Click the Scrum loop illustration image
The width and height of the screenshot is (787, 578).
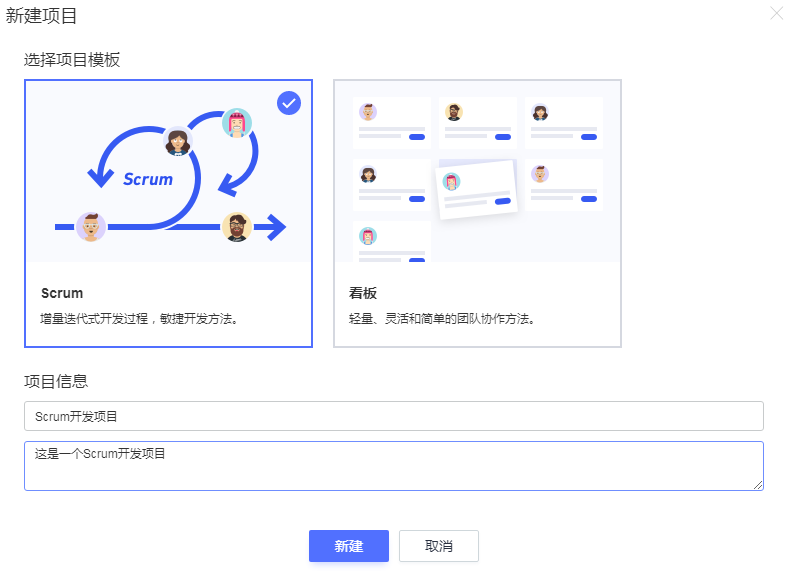(169, 171)
